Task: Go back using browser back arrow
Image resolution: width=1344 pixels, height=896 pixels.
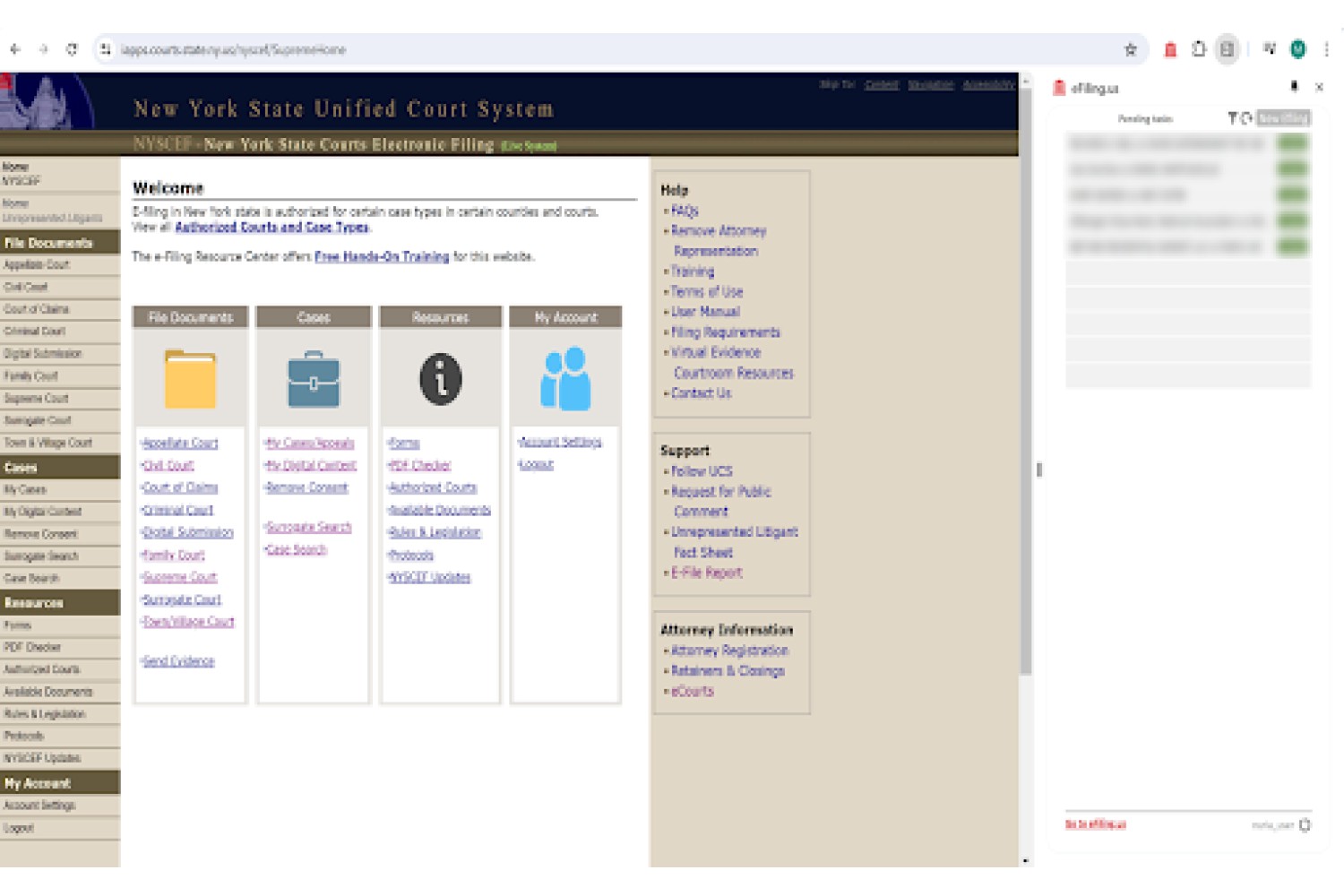Action: (14, 49)
